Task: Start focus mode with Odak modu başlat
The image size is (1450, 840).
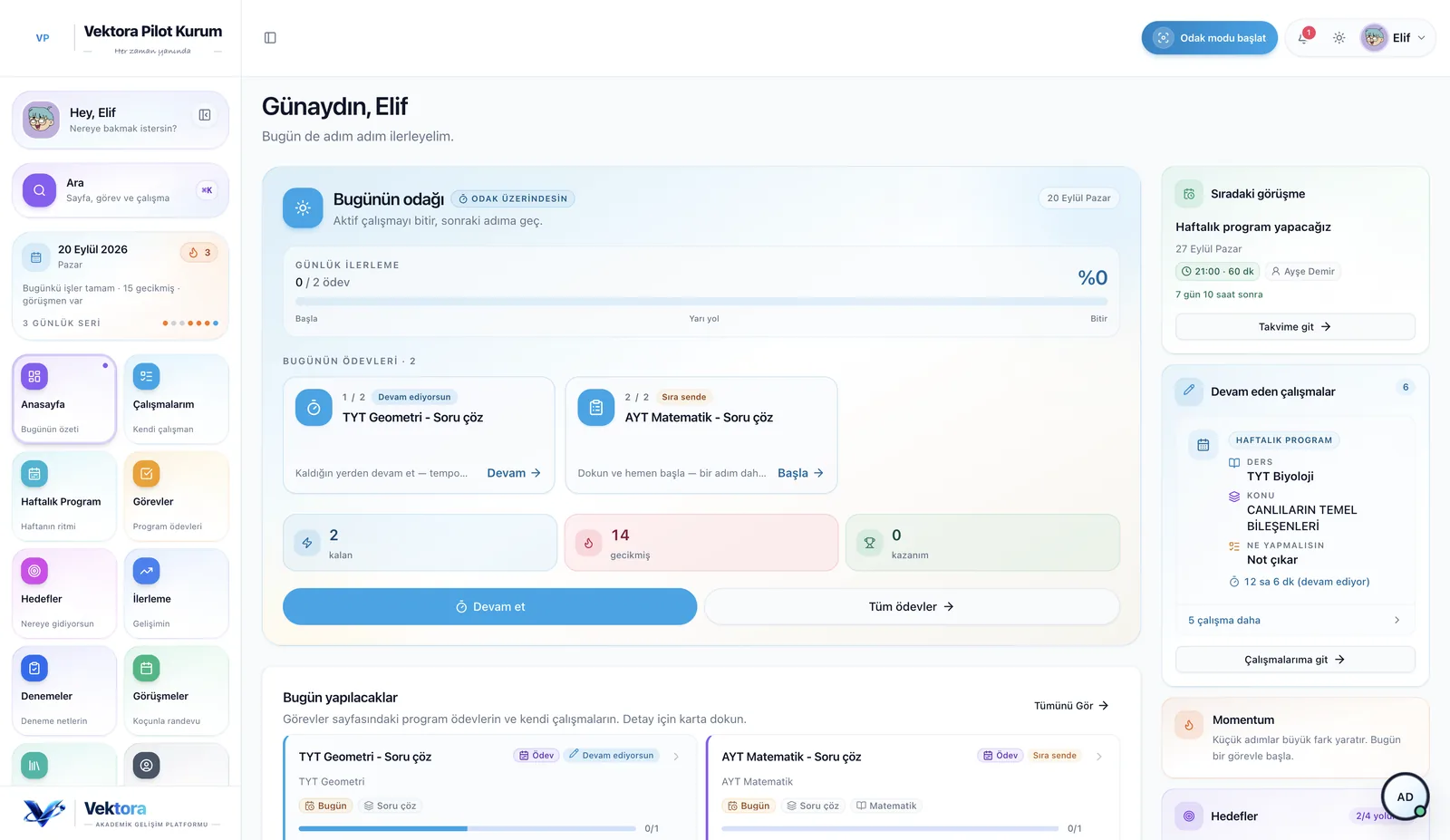Action: (x=1209, y=38)
